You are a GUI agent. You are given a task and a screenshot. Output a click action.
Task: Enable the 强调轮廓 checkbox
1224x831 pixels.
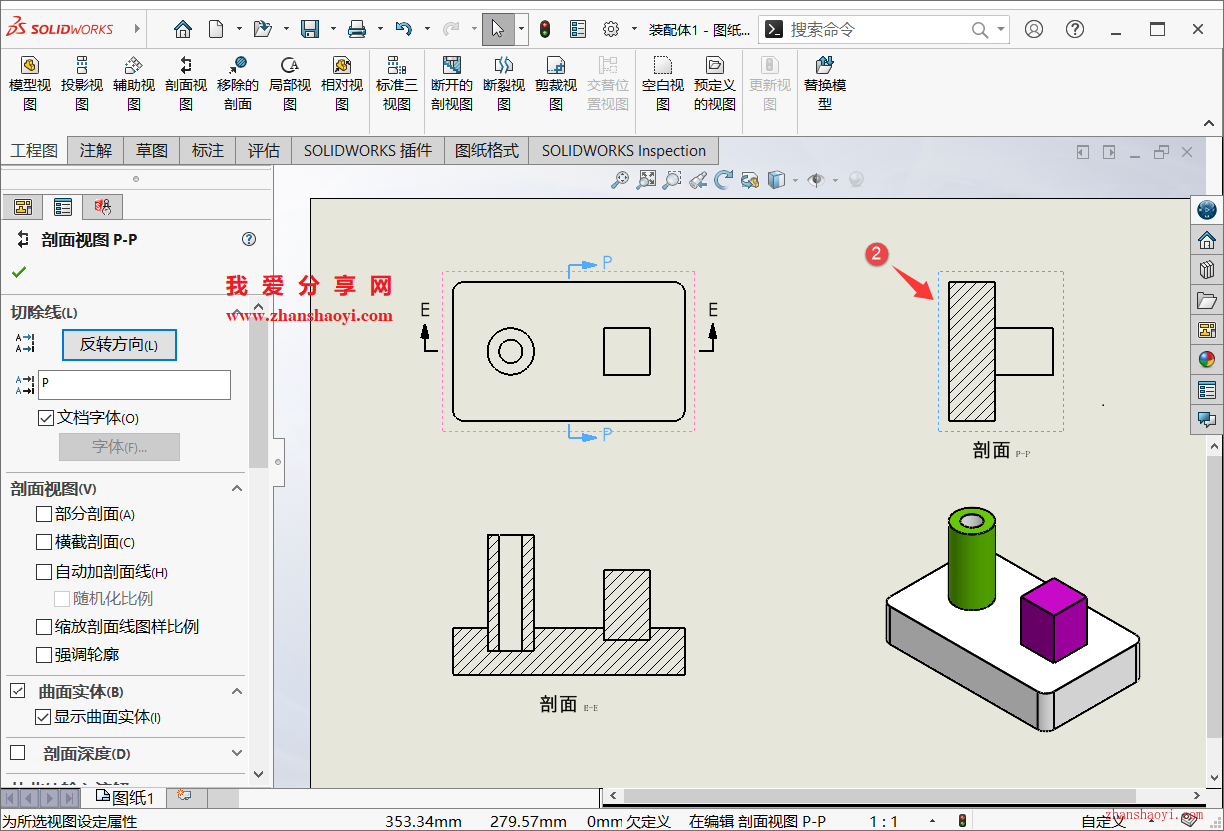click(44, 655)
